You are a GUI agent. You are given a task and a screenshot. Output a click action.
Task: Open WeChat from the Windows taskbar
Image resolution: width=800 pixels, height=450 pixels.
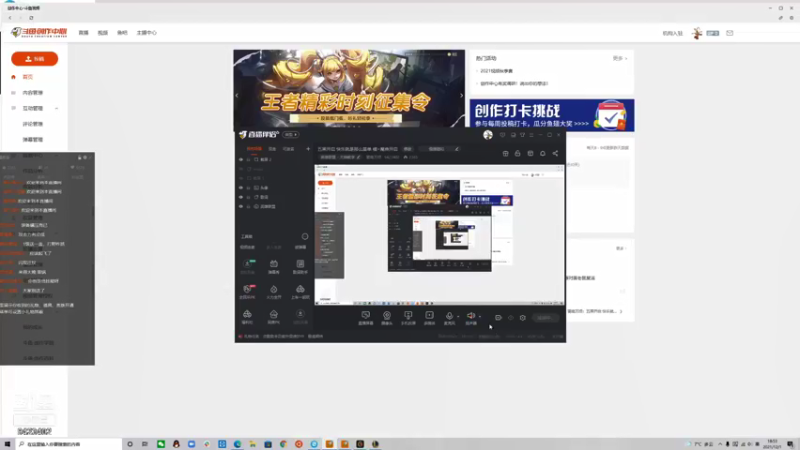coord(161,444)
